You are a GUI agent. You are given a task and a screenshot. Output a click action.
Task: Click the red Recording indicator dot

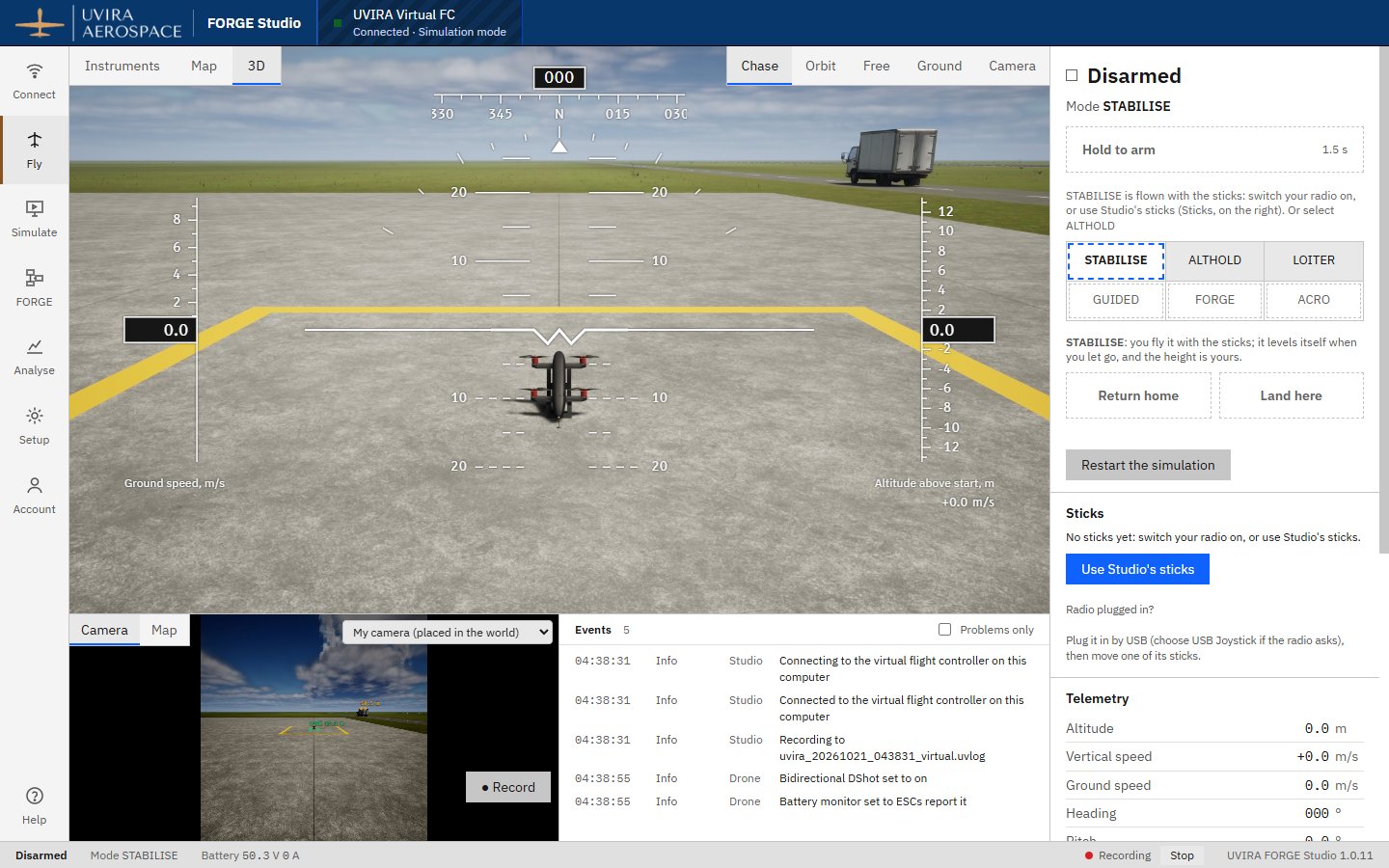[1089, 855]
